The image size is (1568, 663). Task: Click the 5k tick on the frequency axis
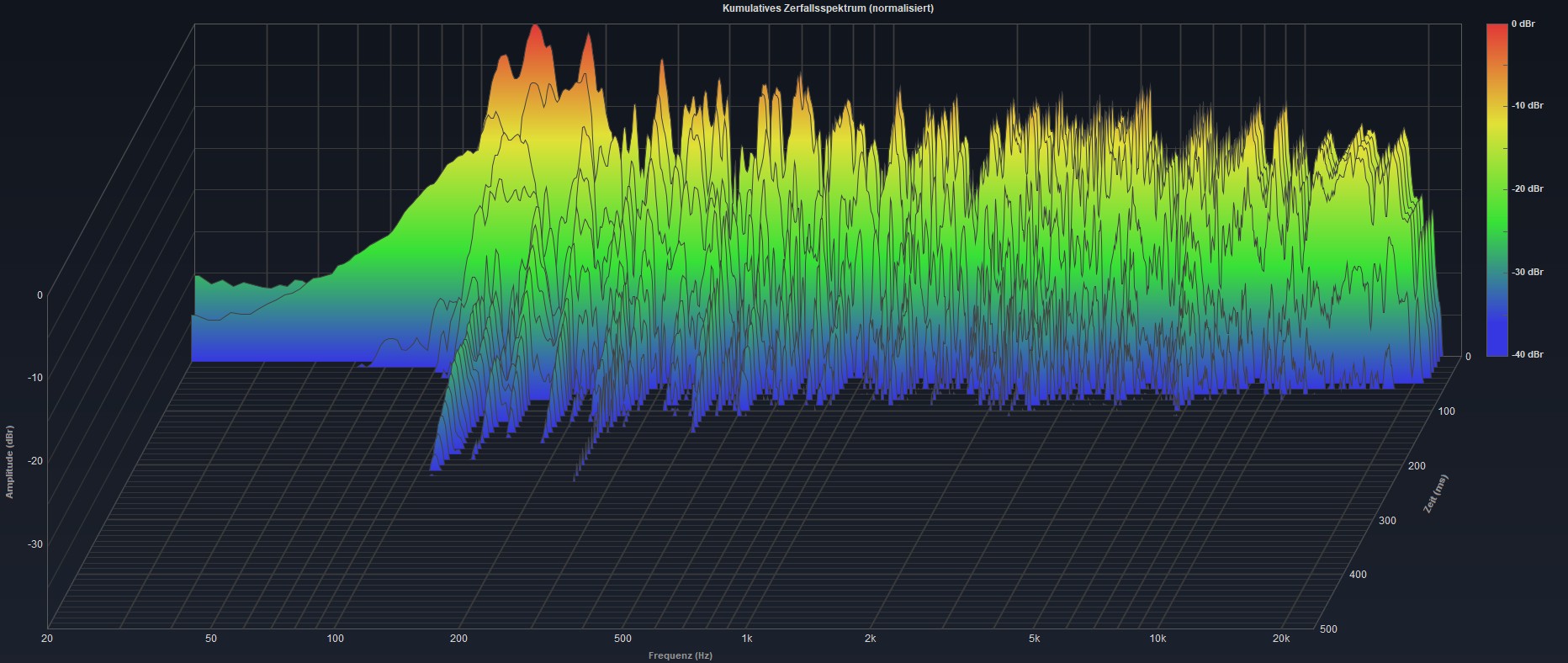1034,639
